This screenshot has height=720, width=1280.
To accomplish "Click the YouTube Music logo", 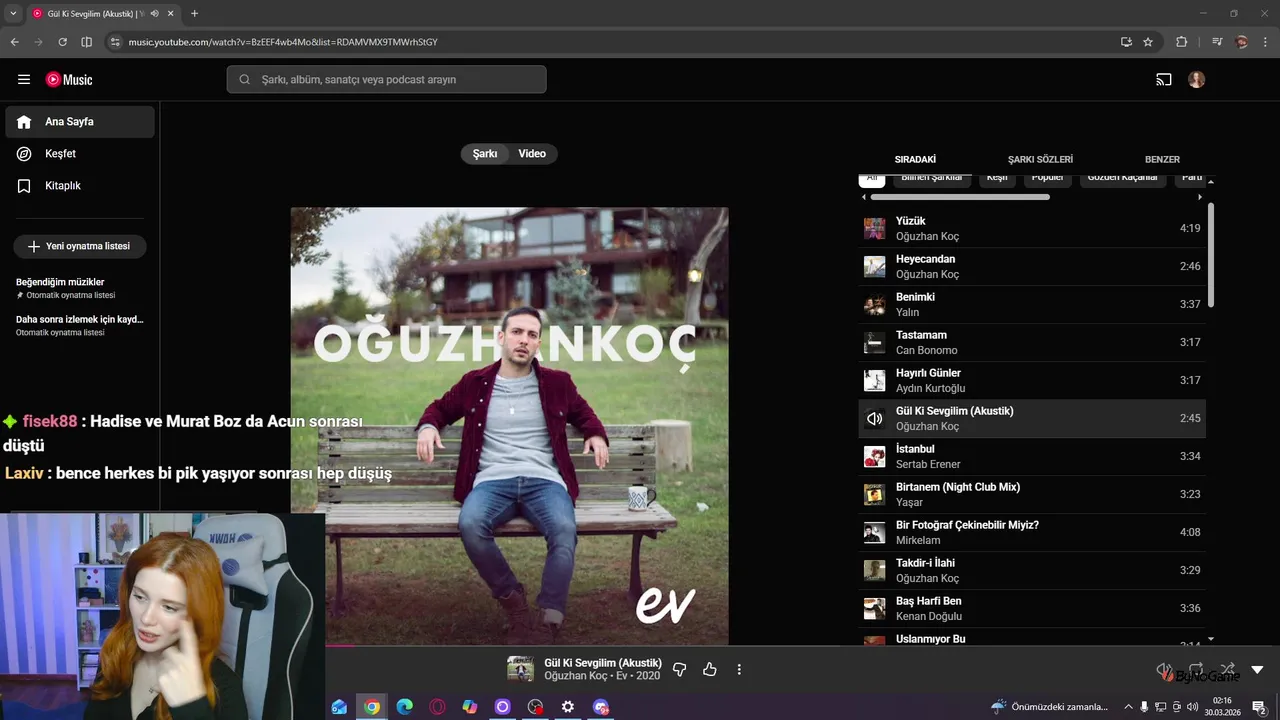I will pos(69,80).
